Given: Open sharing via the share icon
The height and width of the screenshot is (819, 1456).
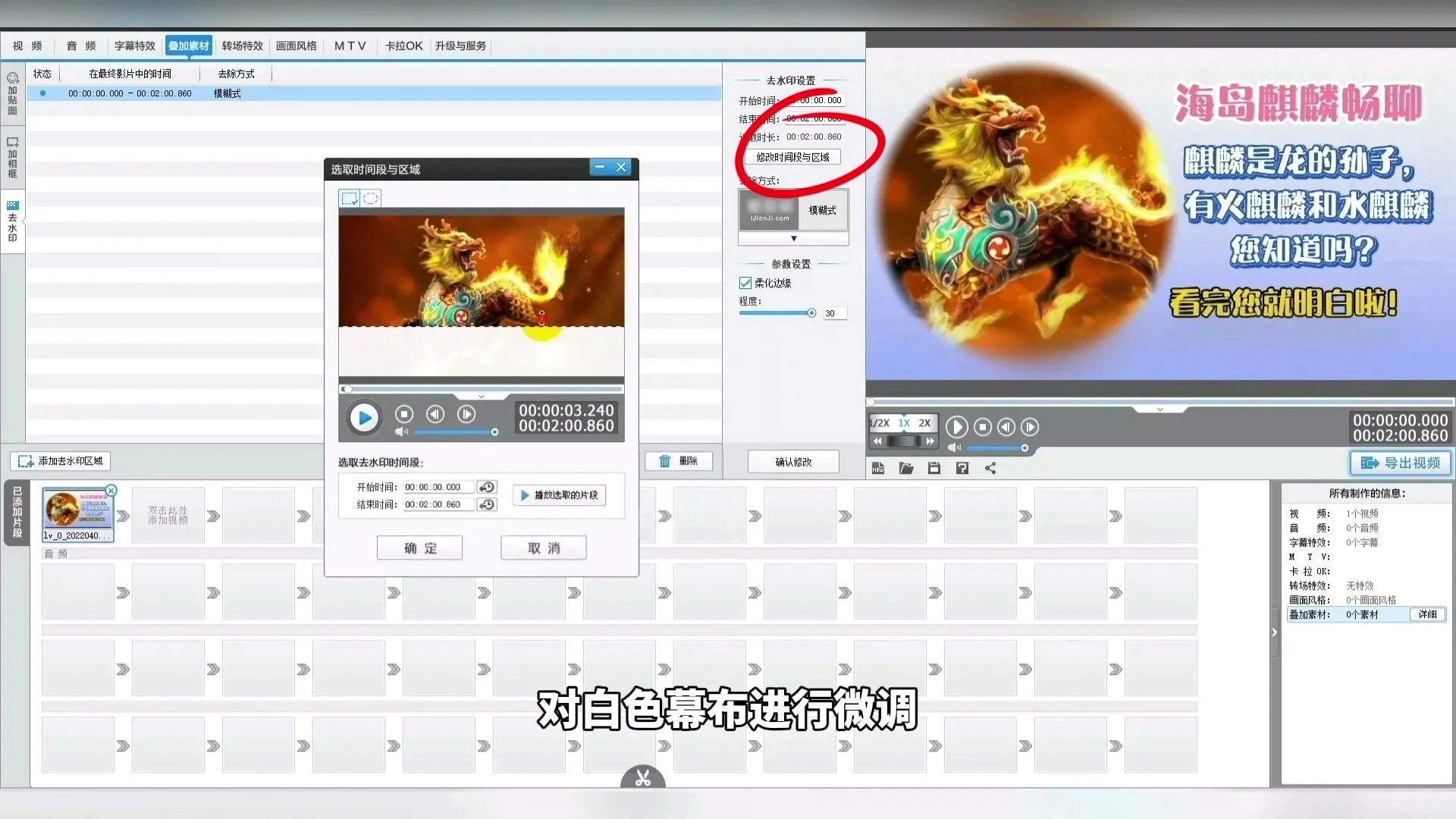Looking at the screenshot, I should click(x=991, y=469).
